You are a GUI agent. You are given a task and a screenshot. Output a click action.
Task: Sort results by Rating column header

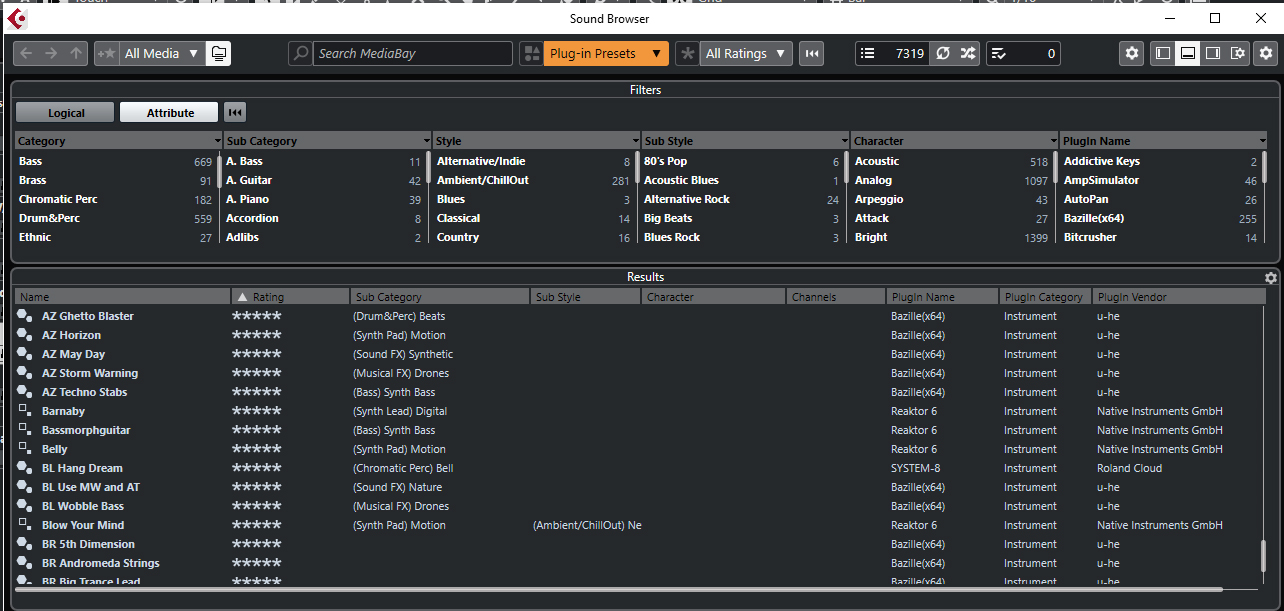(x=290, y=297)
